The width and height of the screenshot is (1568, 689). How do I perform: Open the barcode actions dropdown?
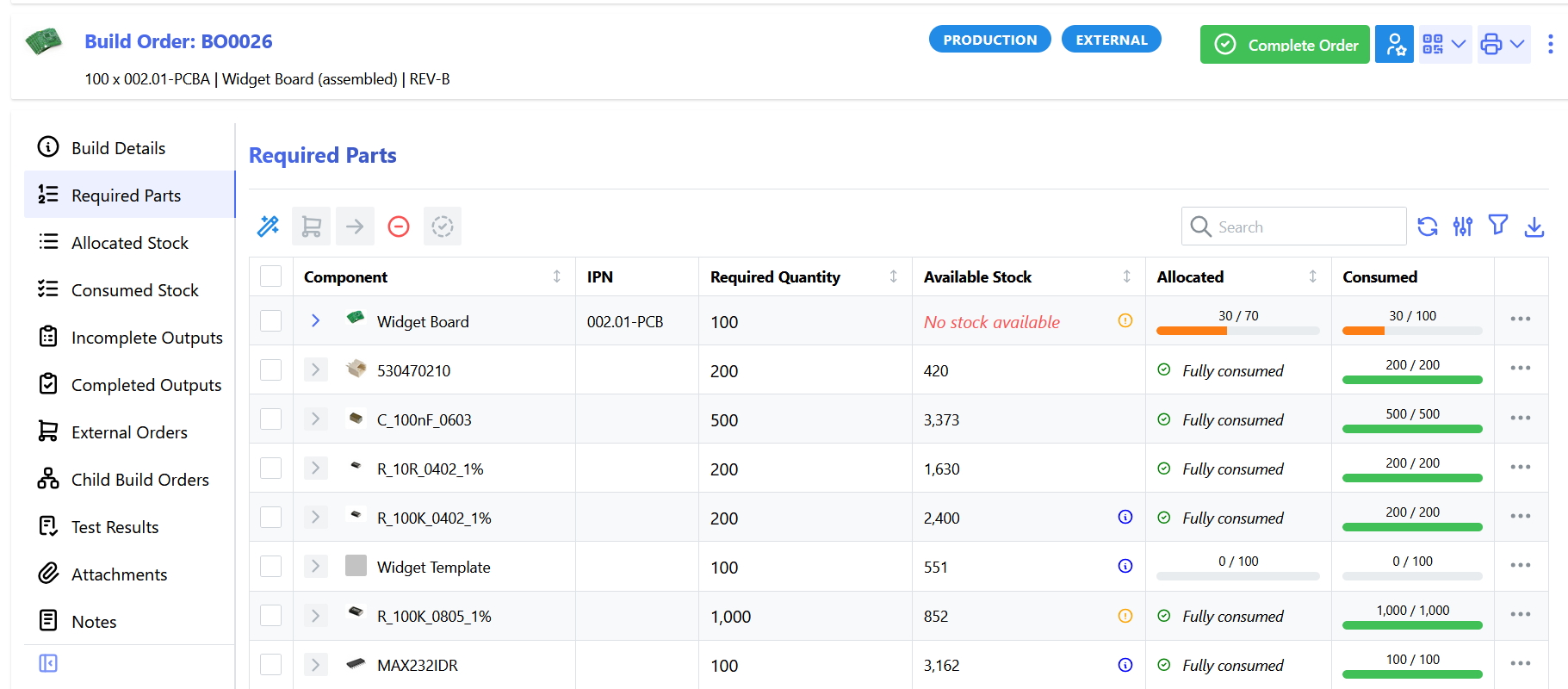[x=1444, y=44]
